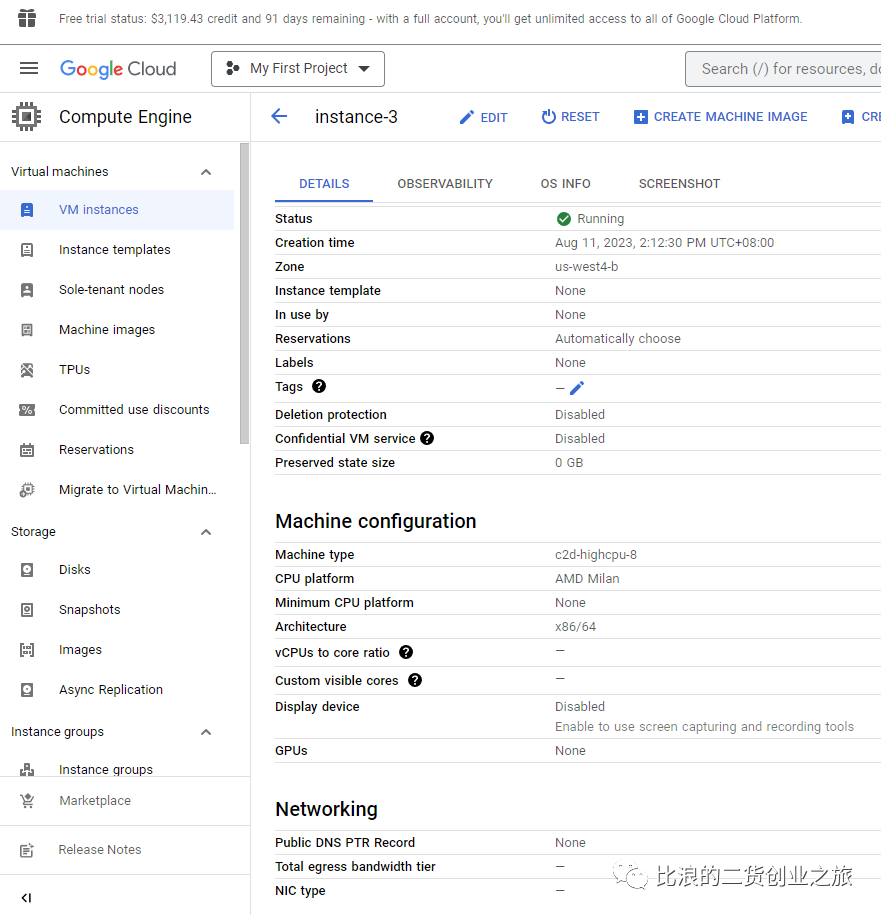The width and height of the screenshot is (881, 915).
Task: Click the Google Cloud logo
Action: [x=118, y=69]
